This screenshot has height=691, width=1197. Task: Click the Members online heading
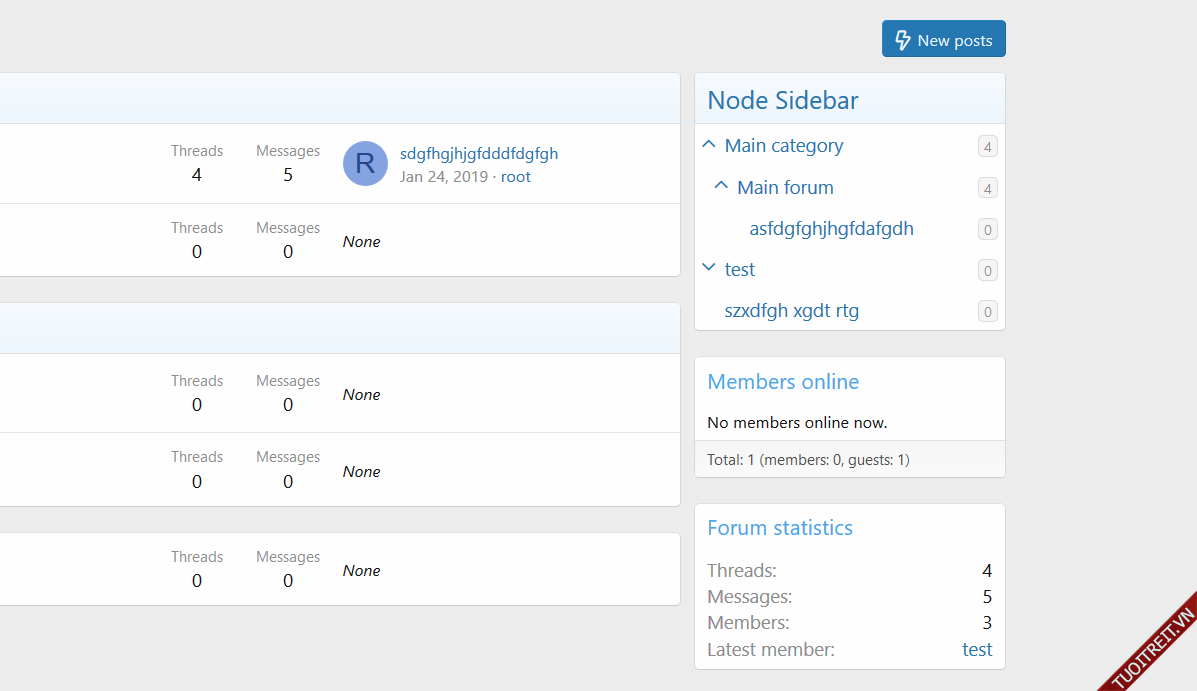point(783,382)
